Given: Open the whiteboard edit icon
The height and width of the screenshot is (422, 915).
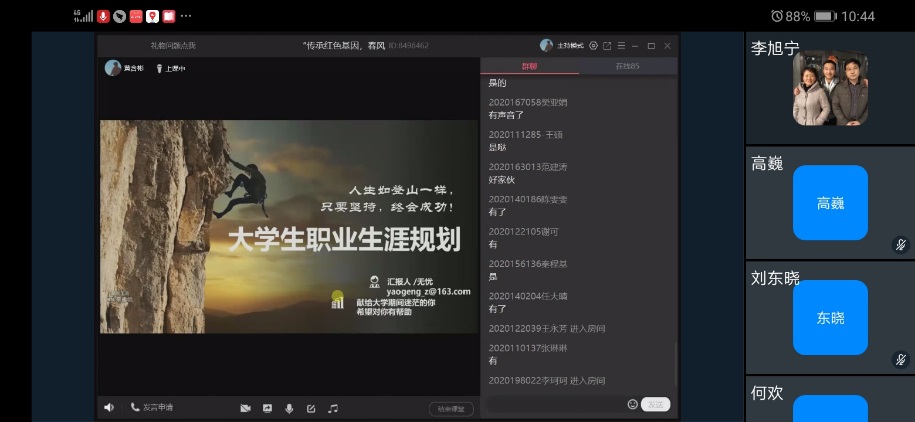Looking at the screenshot, I should click(311, 408).
